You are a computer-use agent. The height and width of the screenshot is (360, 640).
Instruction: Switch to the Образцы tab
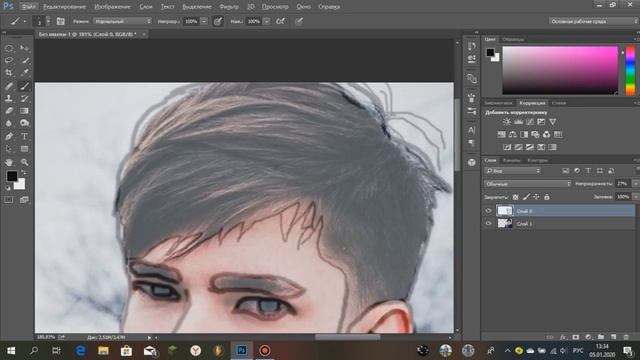pos(513,40)
